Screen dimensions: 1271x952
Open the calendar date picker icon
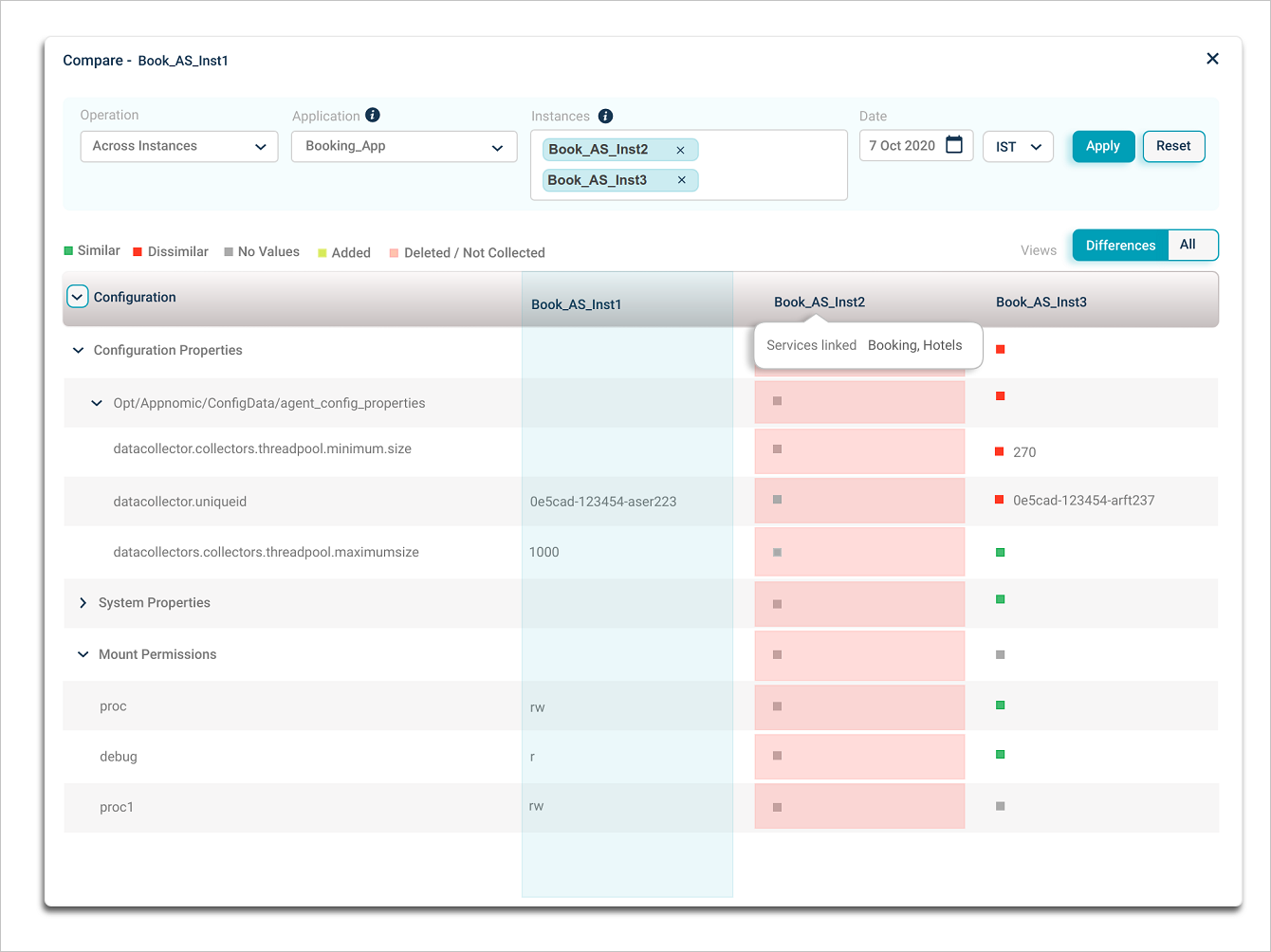[x=954, y=145]
